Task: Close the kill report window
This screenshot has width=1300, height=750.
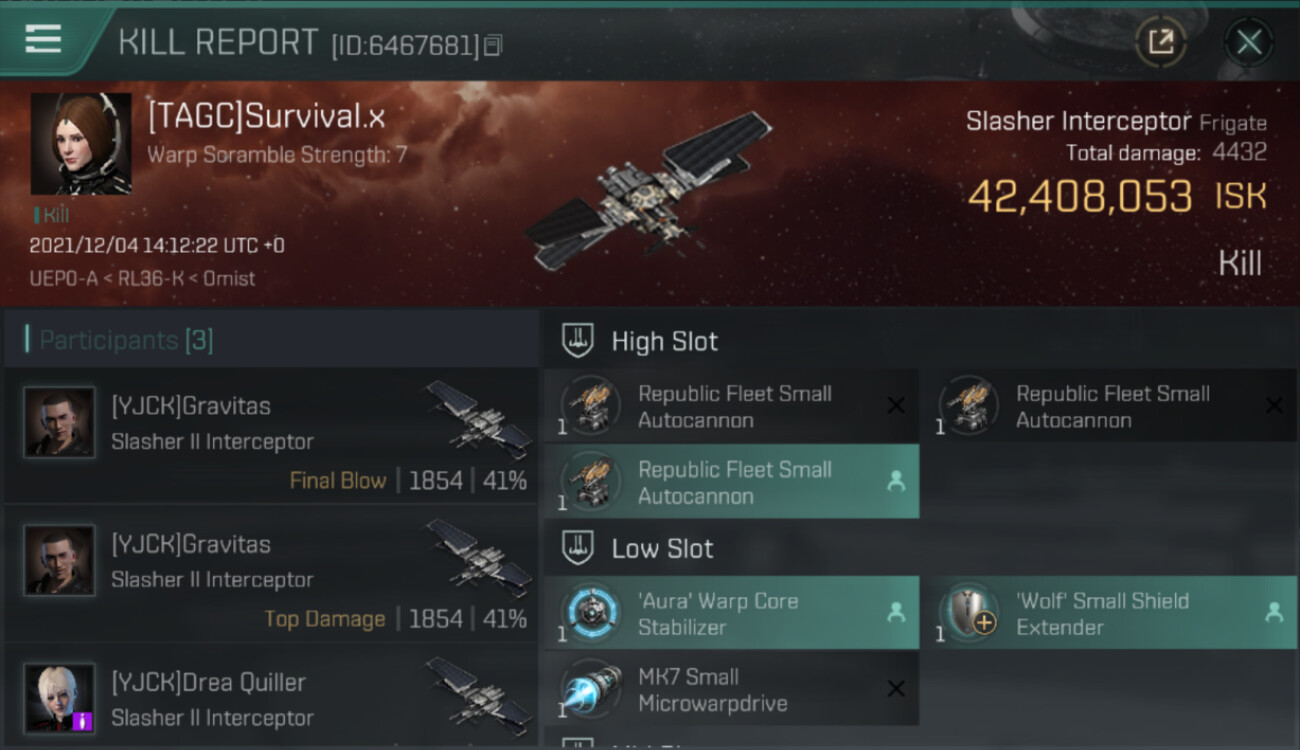Action: click(x=1248, y=42)
